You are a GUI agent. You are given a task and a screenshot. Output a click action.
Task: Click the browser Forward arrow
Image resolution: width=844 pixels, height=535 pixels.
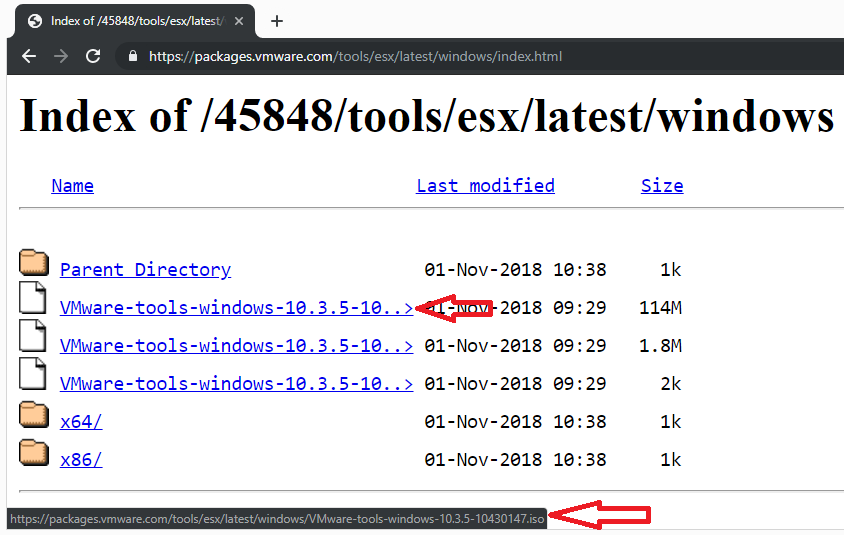pyautogui.click(x=61, y=56)
